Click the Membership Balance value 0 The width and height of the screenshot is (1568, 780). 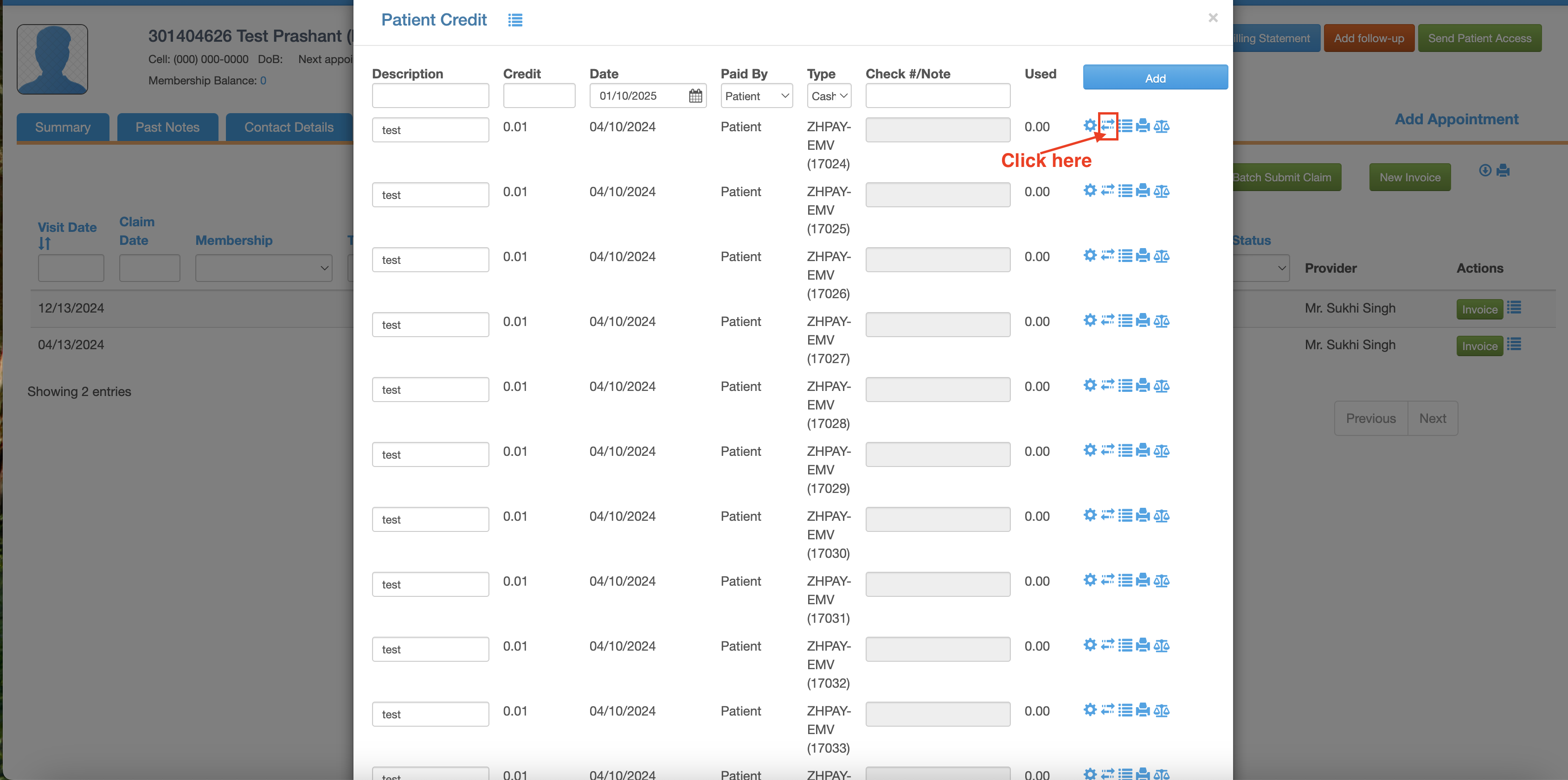click(263, 80)
